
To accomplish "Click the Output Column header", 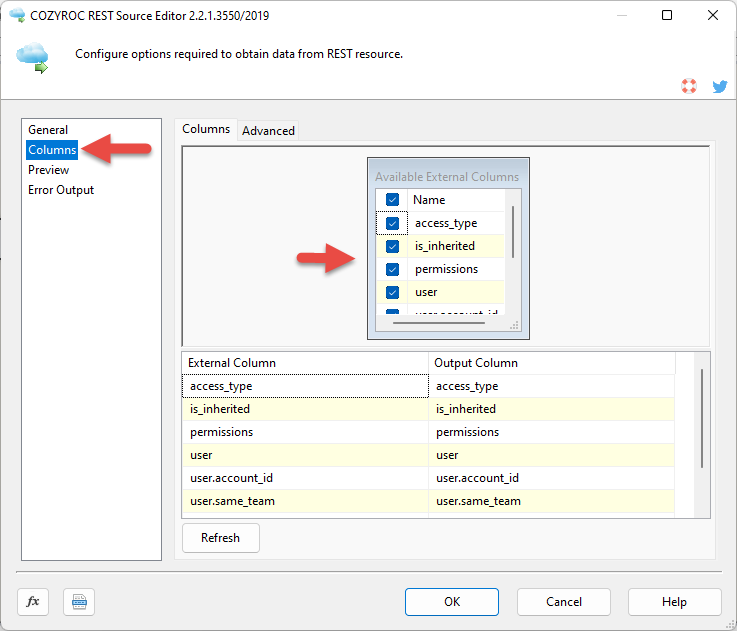I will coord(552,363).
